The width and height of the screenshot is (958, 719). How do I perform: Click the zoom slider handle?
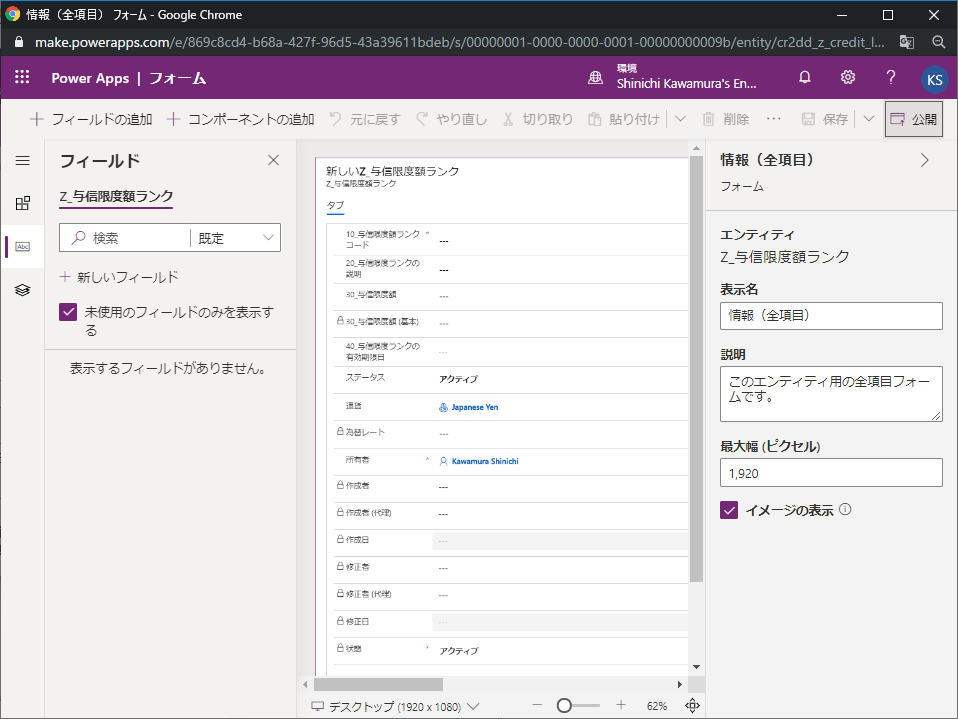pos(564,706)
